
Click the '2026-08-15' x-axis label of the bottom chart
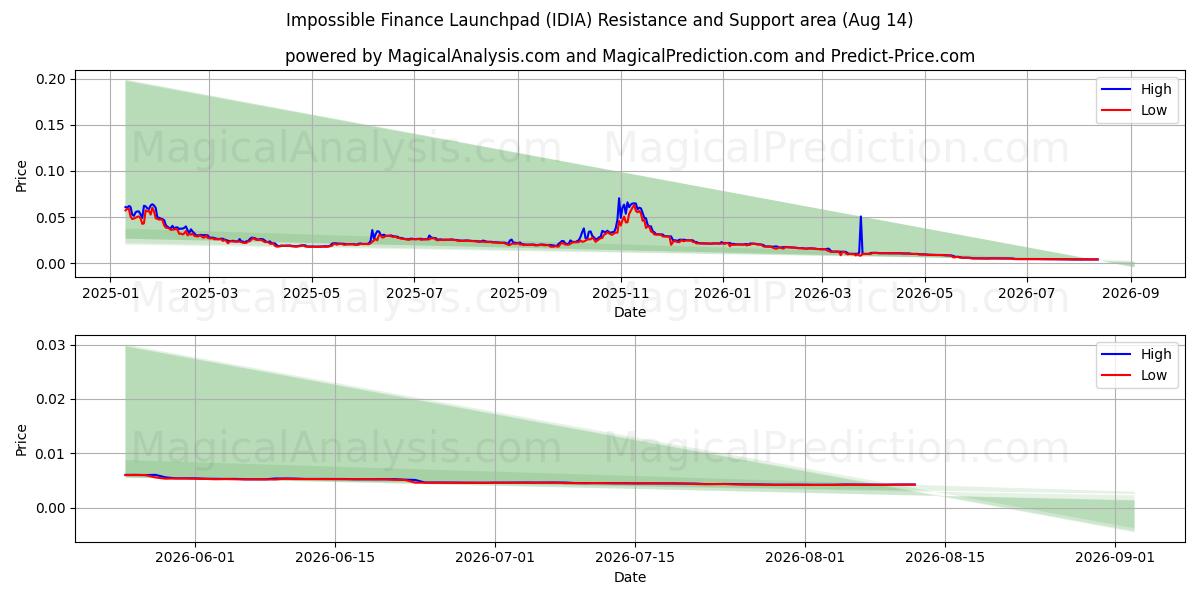coord(945,558)
